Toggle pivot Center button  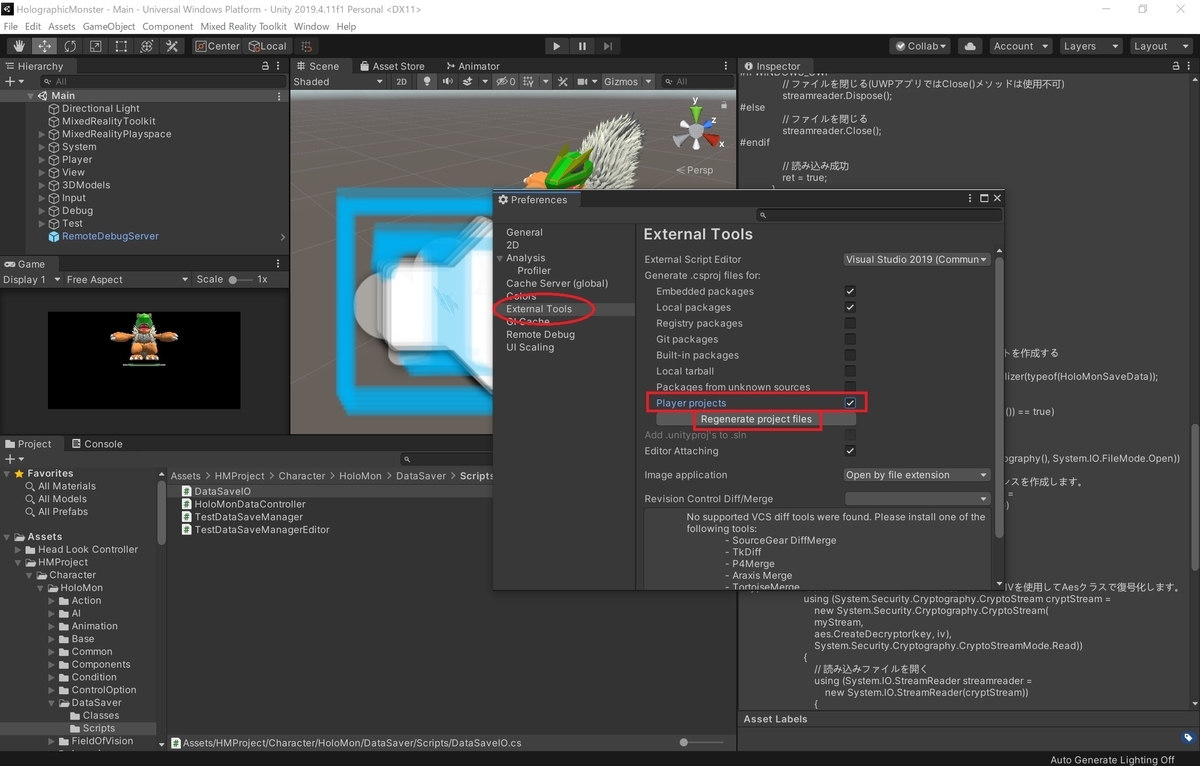coord(217,46)
